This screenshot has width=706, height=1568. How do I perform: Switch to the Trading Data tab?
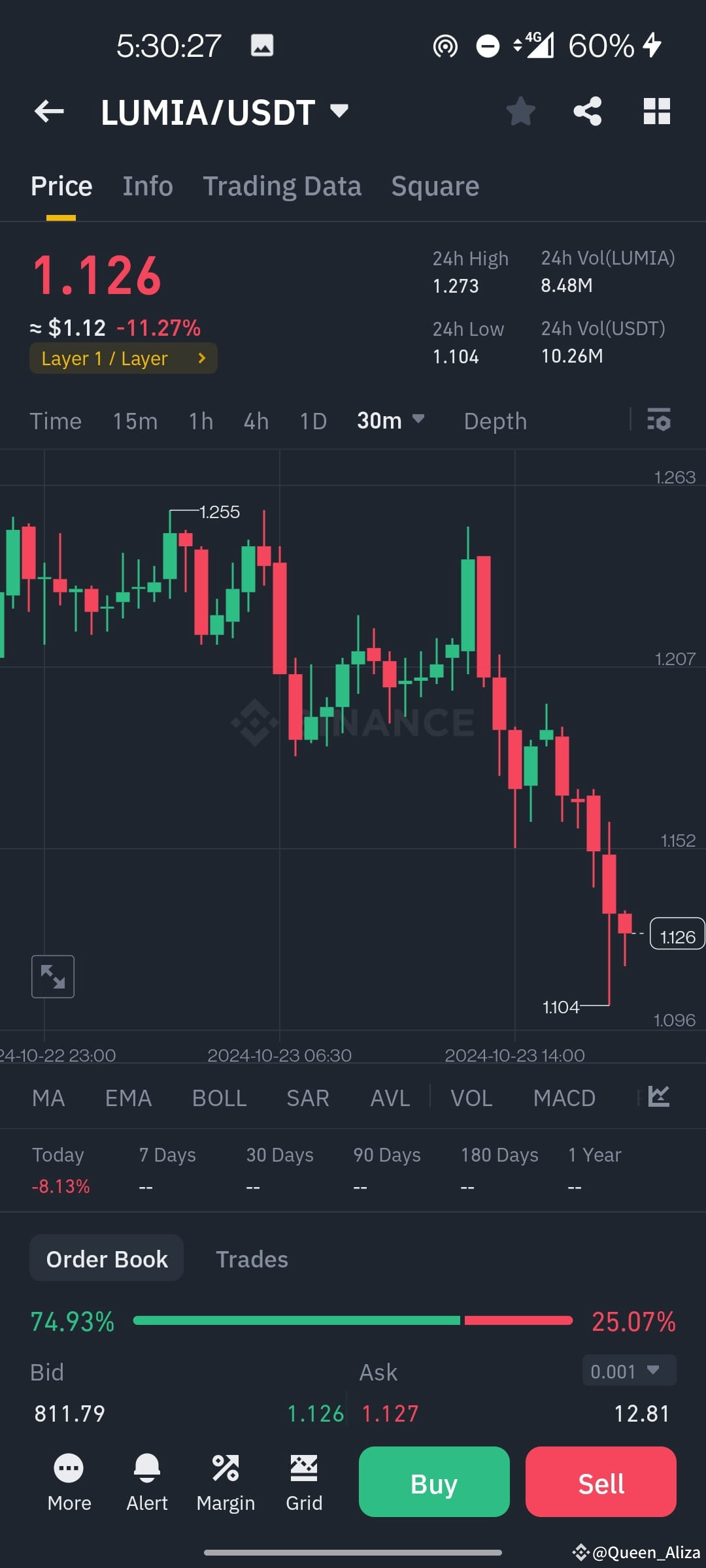(x=282, y=185)
